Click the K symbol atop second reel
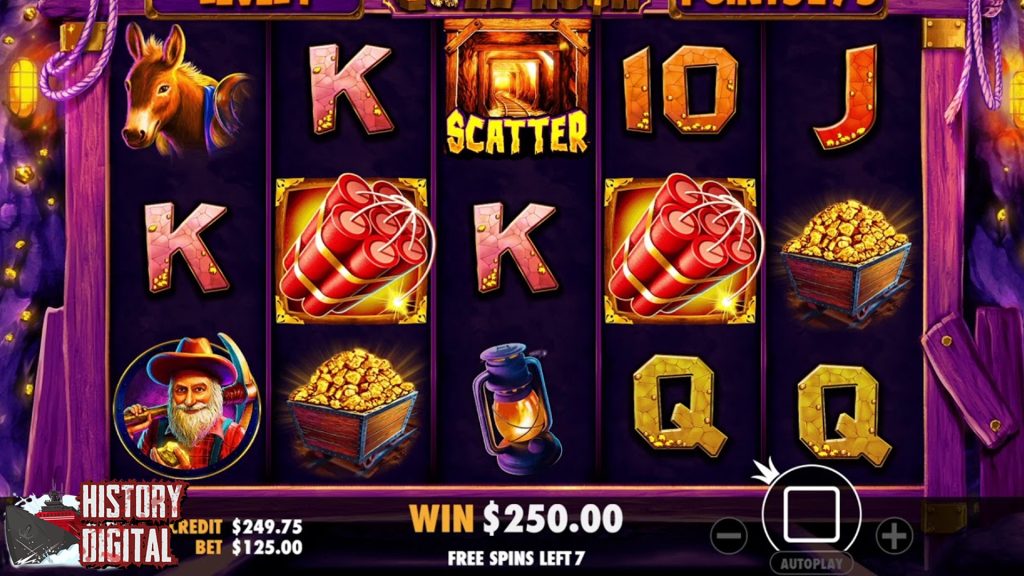The height and width of the screenshot is (576, 1024). coord(351,89)
